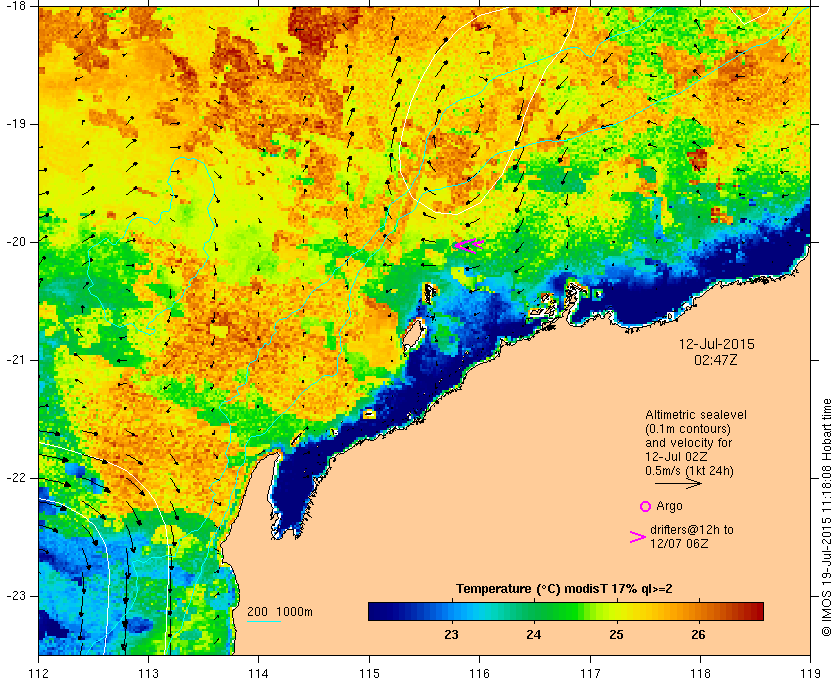Click the dark red end of the temperature colorbar
The width and height of the screenshot is (840, 680).
tap(754, 611)
